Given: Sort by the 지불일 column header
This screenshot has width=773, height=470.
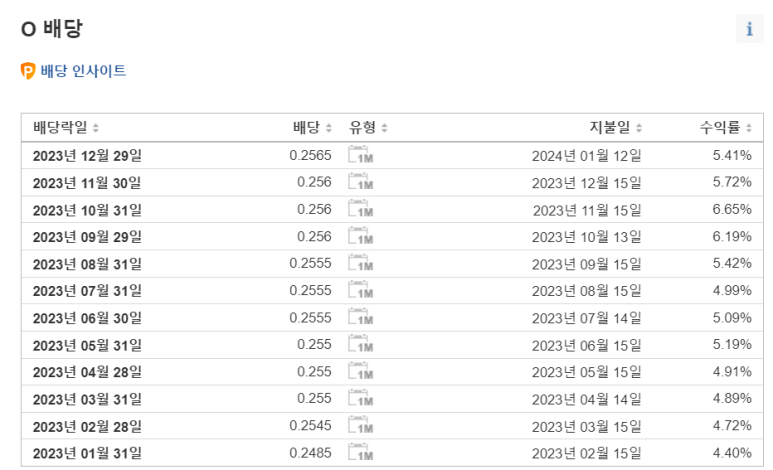Looking at the screenshot, I should pos(616,128).
